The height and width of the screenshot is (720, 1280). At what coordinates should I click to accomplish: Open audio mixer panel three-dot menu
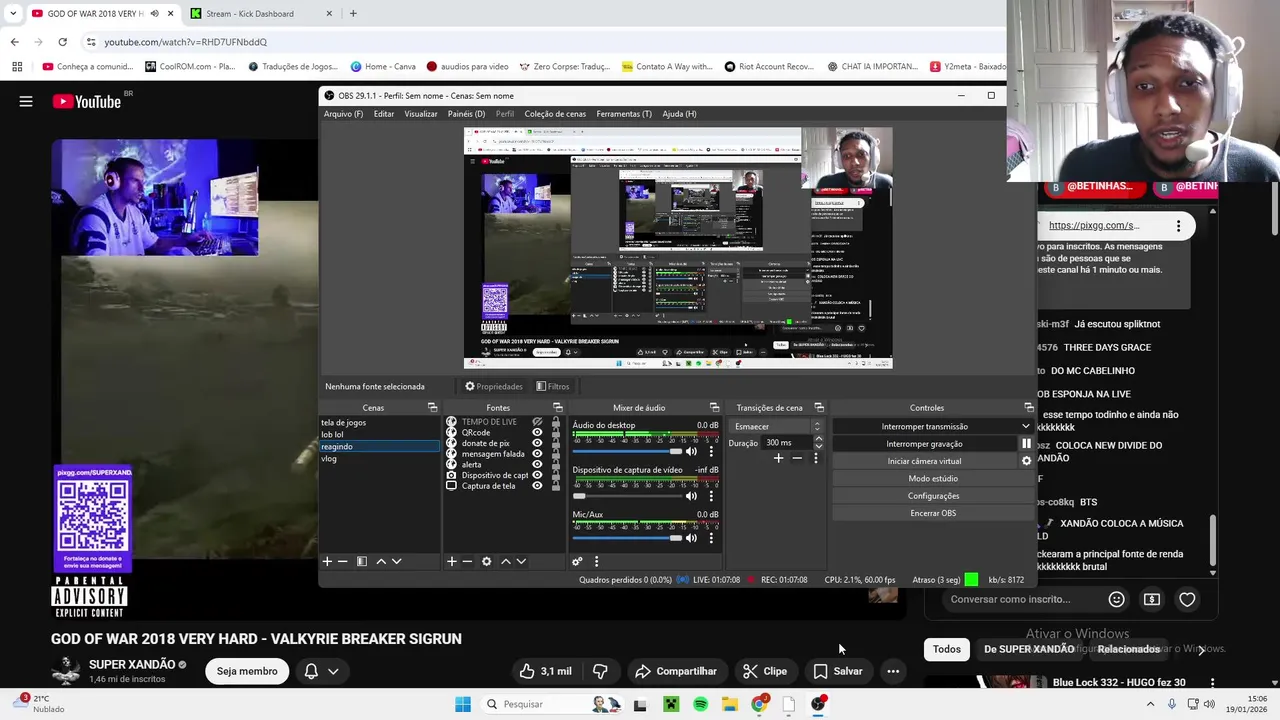tap(596, 561)
